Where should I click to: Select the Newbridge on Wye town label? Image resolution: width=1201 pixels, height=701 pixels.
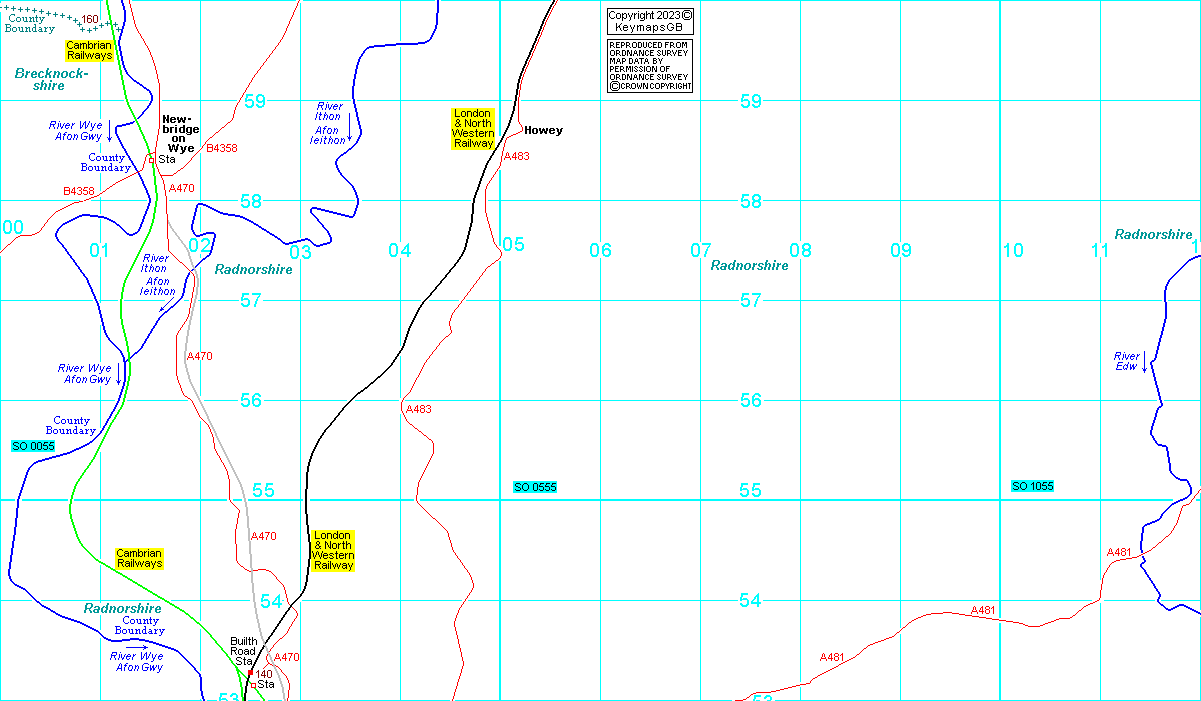[180, 133]
